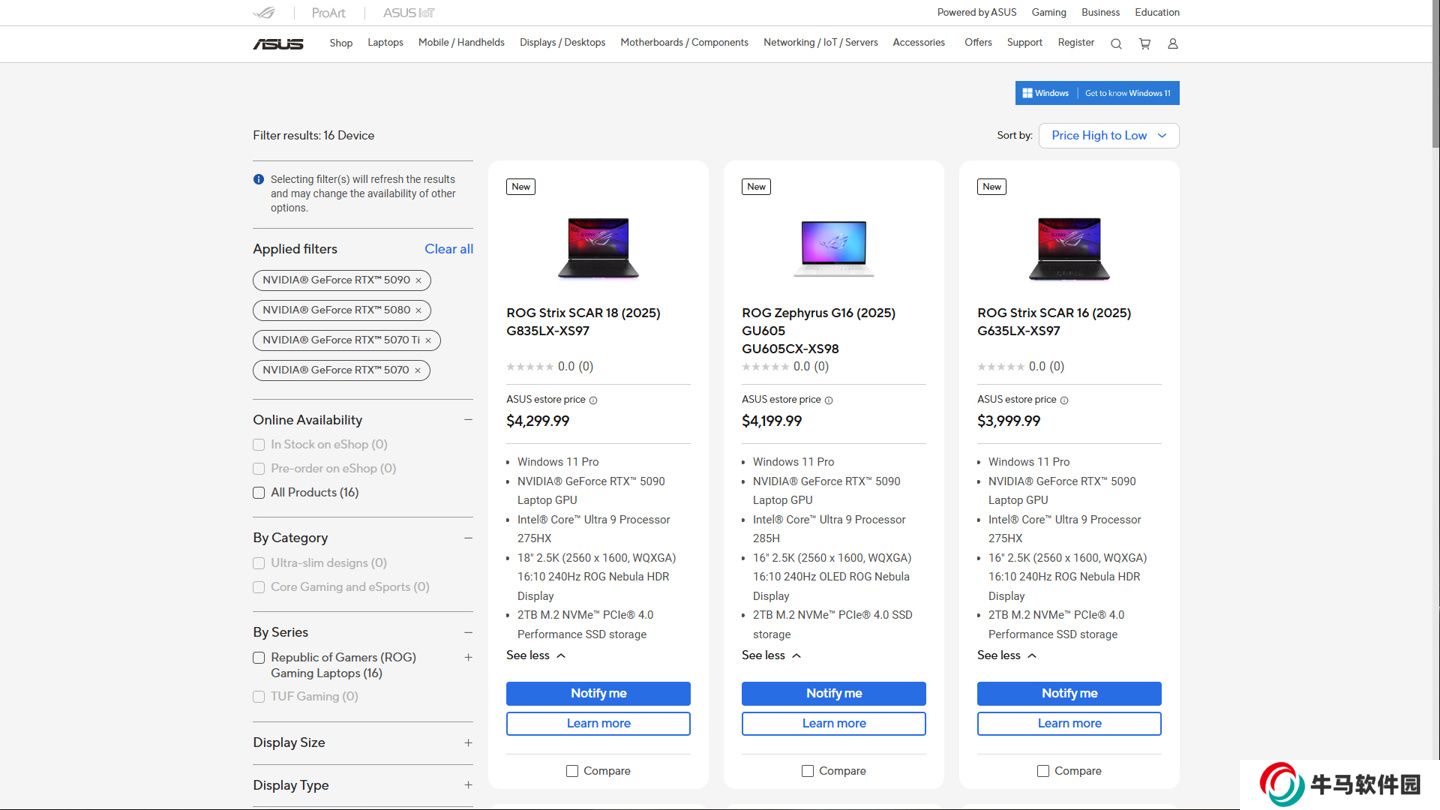Image resolution: width=1440 pixels, height=810 pixels.
Task: Collapse the Online Availability filter section
Action: [468, 420]
